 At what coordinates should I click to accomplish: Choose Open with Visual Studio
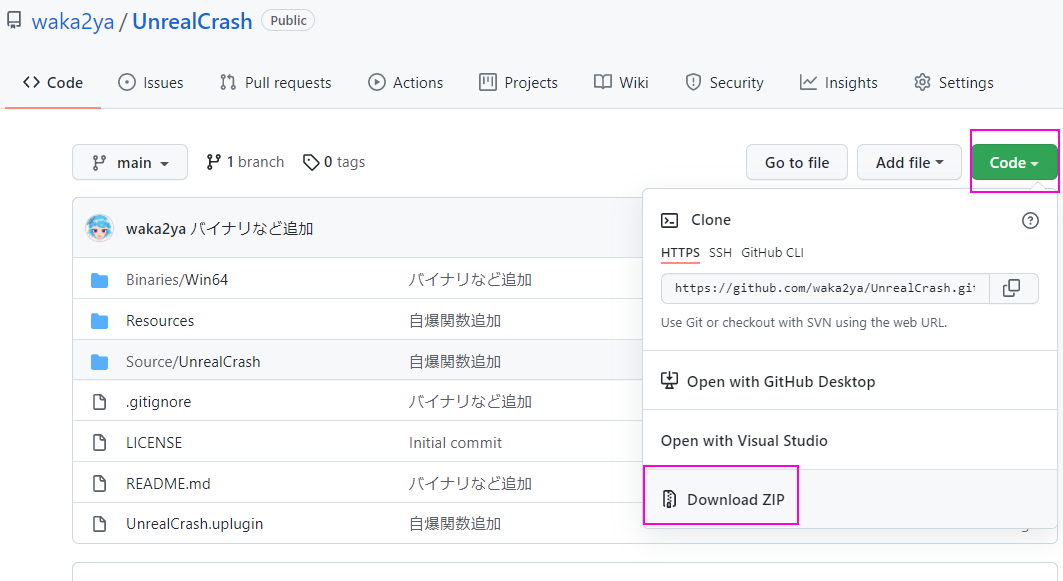coord(744,440)
